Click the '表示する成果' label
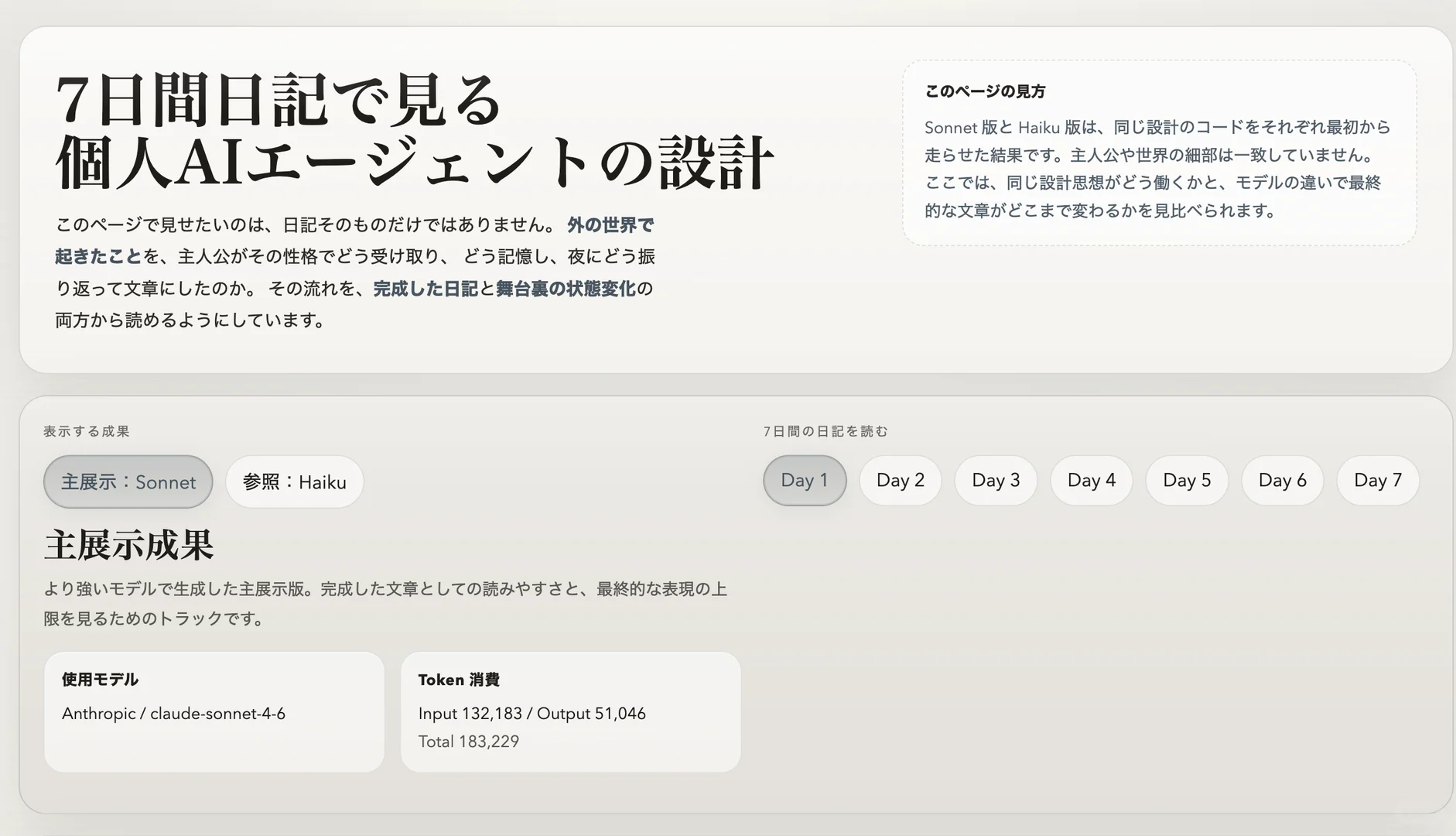Screen dimensions: 1456x836 click(87, 431)
